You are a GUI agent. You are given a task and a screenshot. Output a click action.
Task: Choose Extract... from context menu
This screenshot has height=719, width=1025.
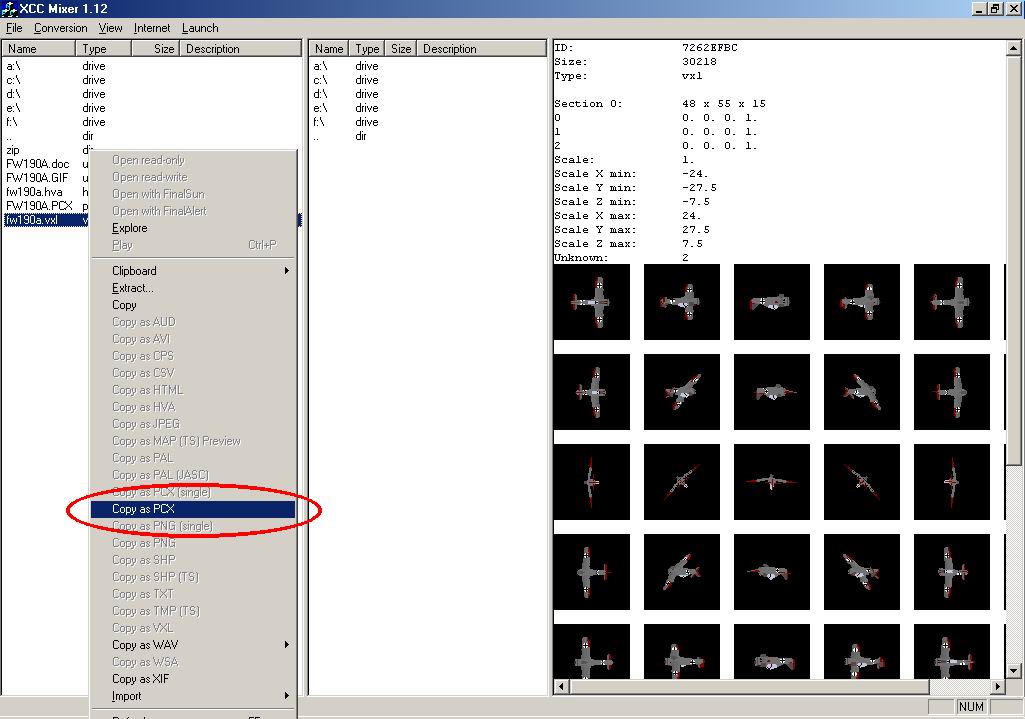(193, 288)
